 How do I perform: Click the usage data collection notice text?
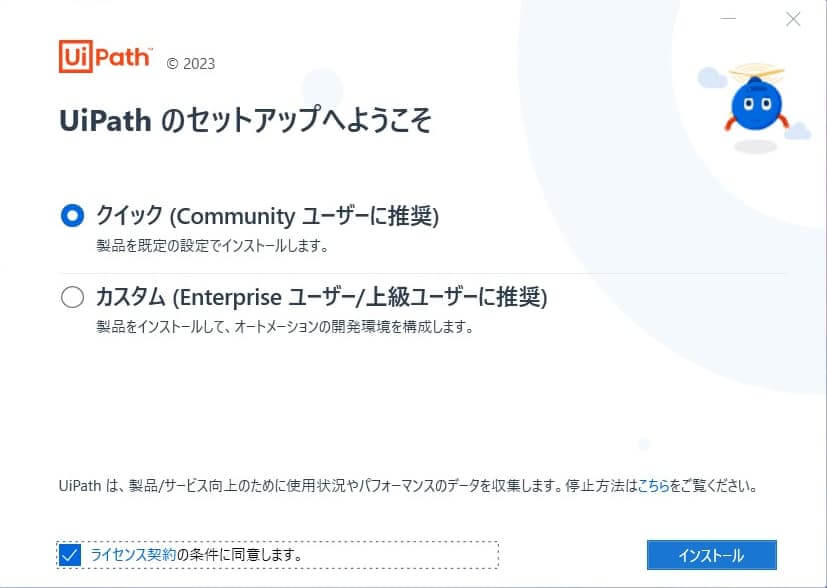(408, 485)
